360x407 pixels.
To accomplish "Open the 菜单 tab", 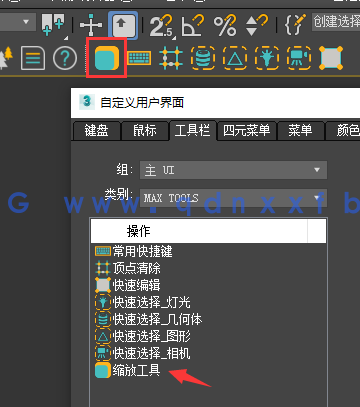I will click(300, 130).
